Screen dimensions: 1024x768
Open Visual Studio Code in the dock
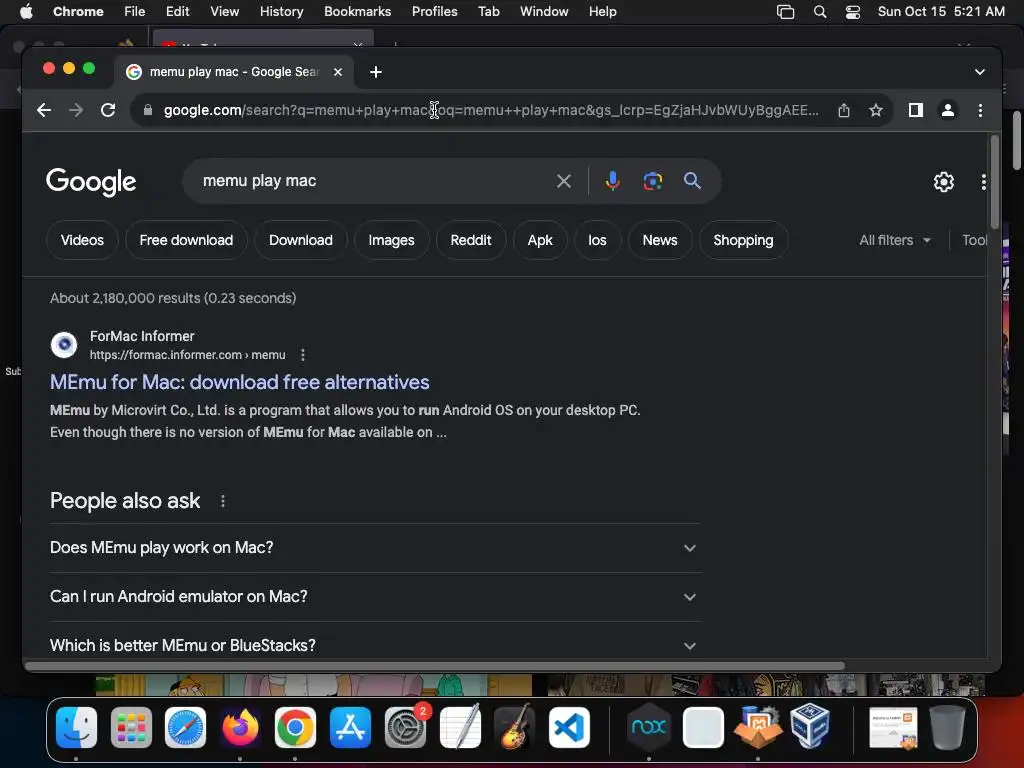[x=569, y=727]
